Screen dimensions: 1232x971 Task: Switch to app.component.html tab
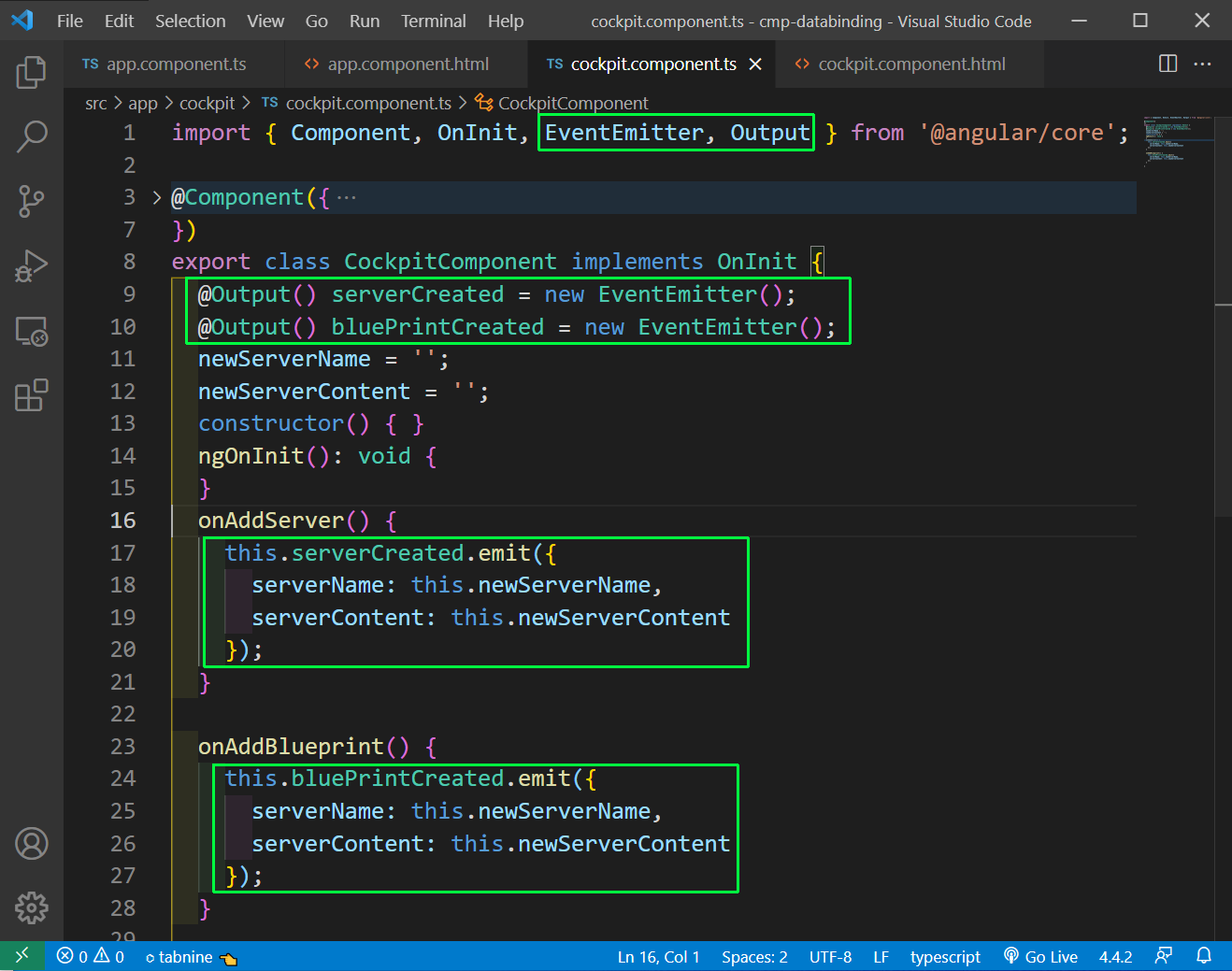tap(408, 64)
